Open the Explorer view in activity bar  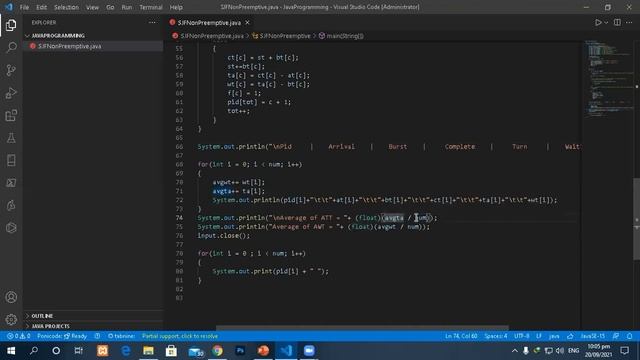(11, 25)
